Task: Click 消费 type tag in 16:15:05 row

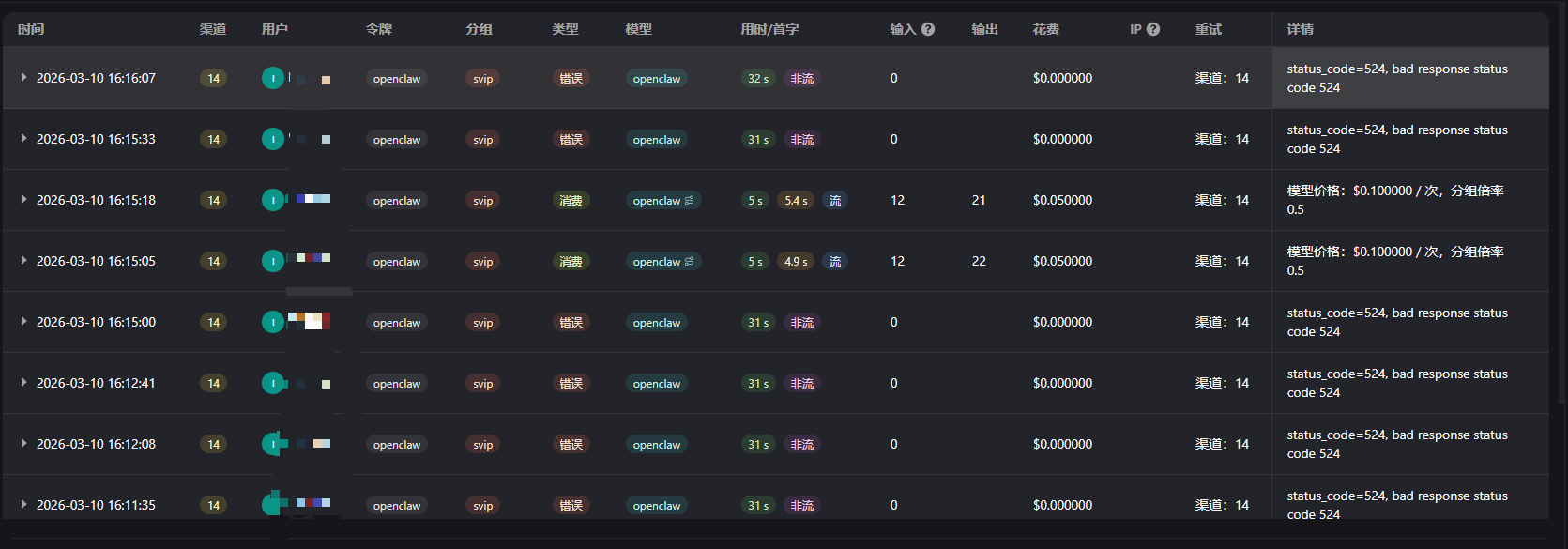Action: [571, 261]
